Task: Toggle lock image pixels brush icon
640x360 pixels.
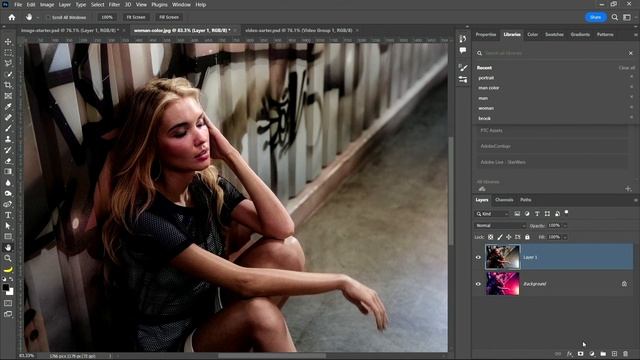Action: tap(500, 237)
